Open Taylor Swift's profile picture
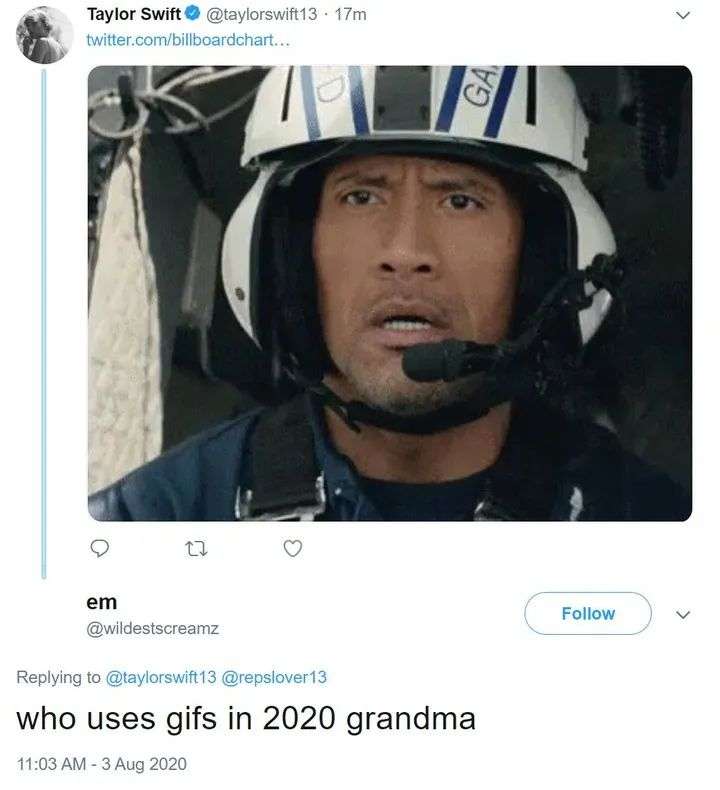Image resolution: width=720 pixels, height=790 pixels. click(x=44, y=35)
